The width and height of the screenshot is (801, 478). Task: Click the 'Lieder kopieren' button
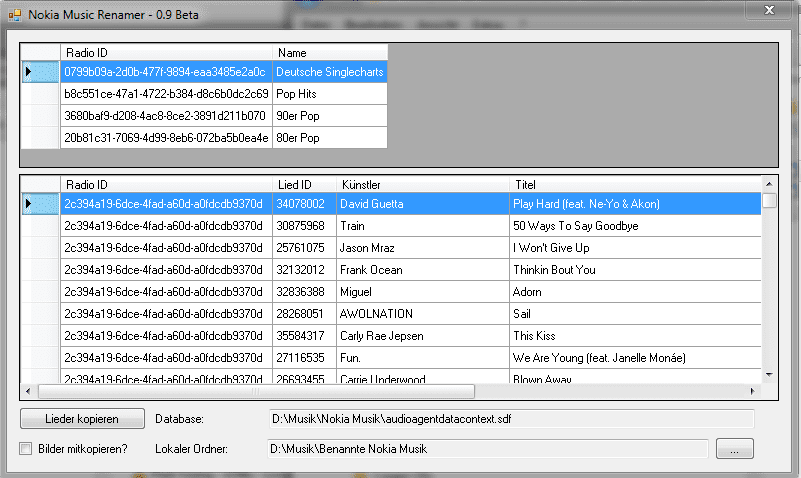click(82, 419)
